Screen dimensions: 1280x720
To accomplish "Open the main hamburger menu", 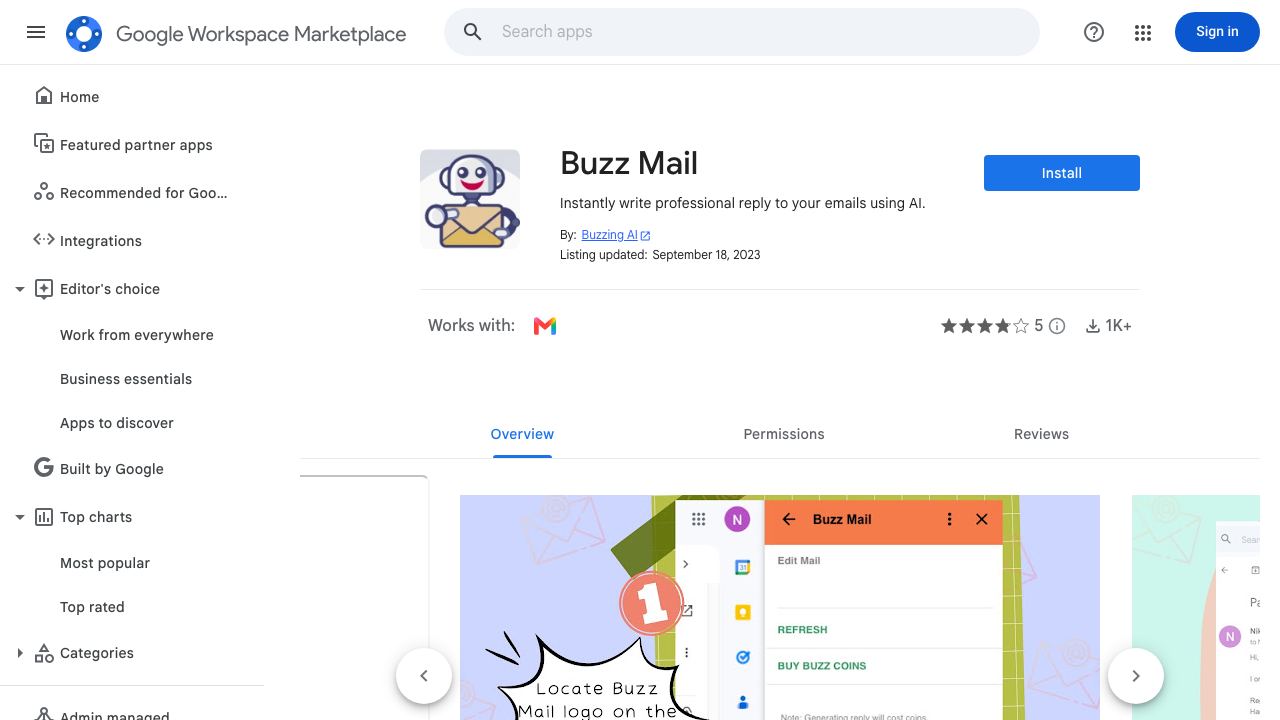I will [x=36, y=32].
